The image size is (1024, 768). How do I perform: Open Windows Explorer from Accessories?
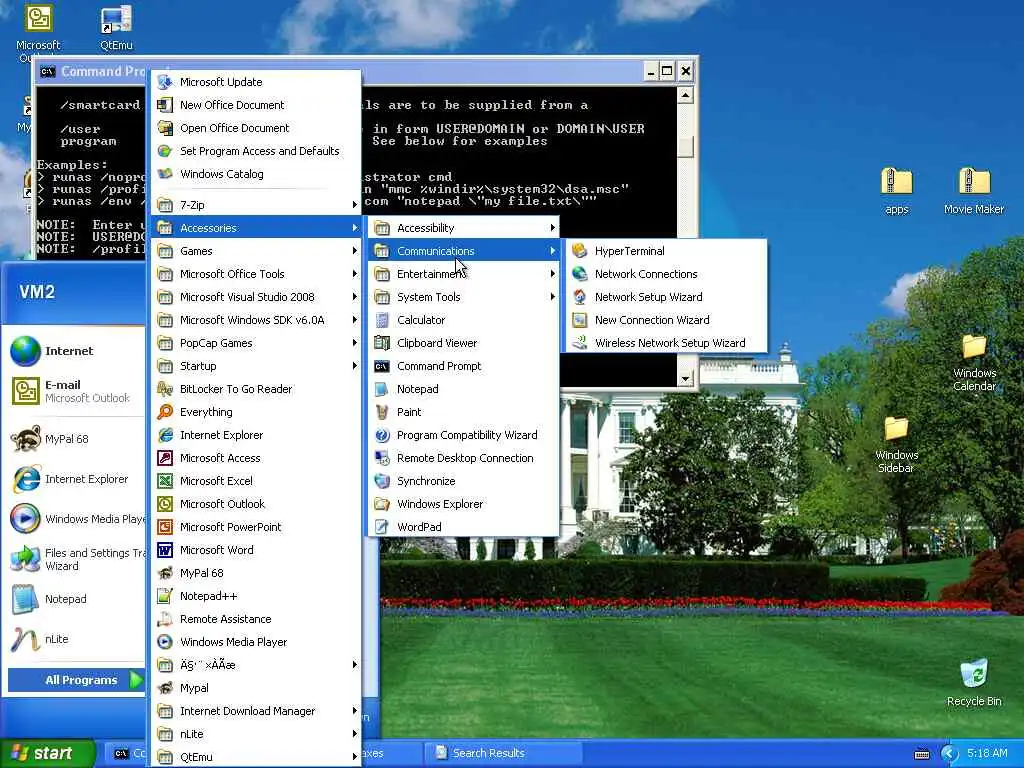click(x=464, y=504)
